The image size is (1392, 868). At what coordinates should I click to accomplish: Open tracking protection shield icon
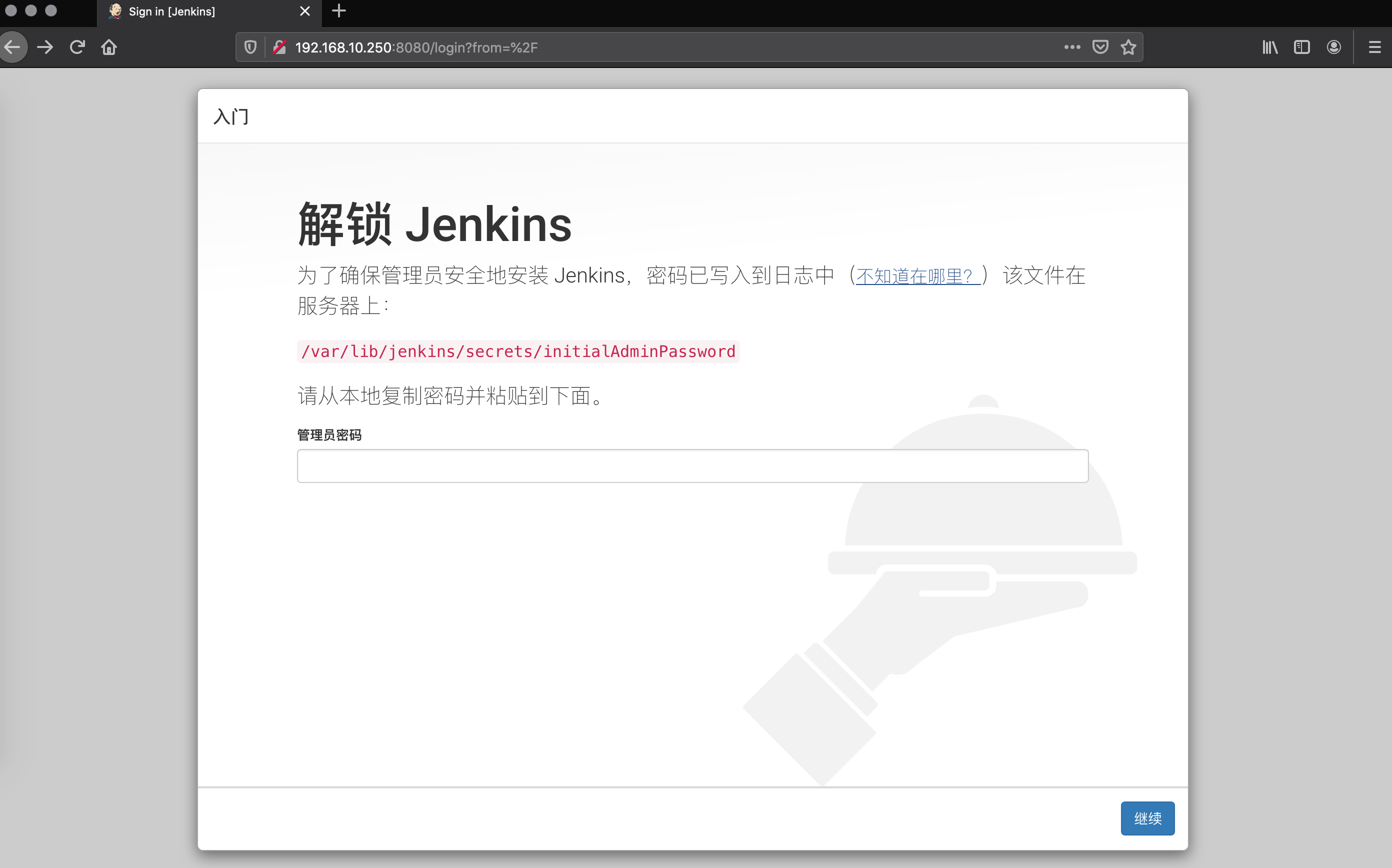coord(250,47)
